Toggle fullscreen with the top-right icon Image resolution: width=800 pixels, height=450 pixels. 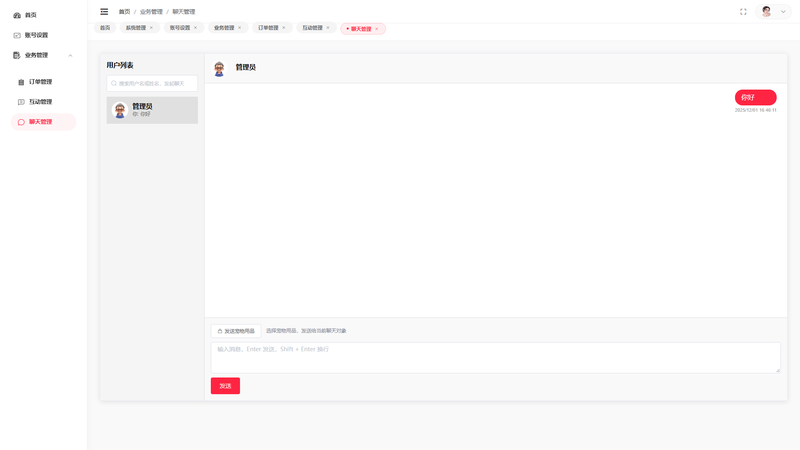[743, 12]
